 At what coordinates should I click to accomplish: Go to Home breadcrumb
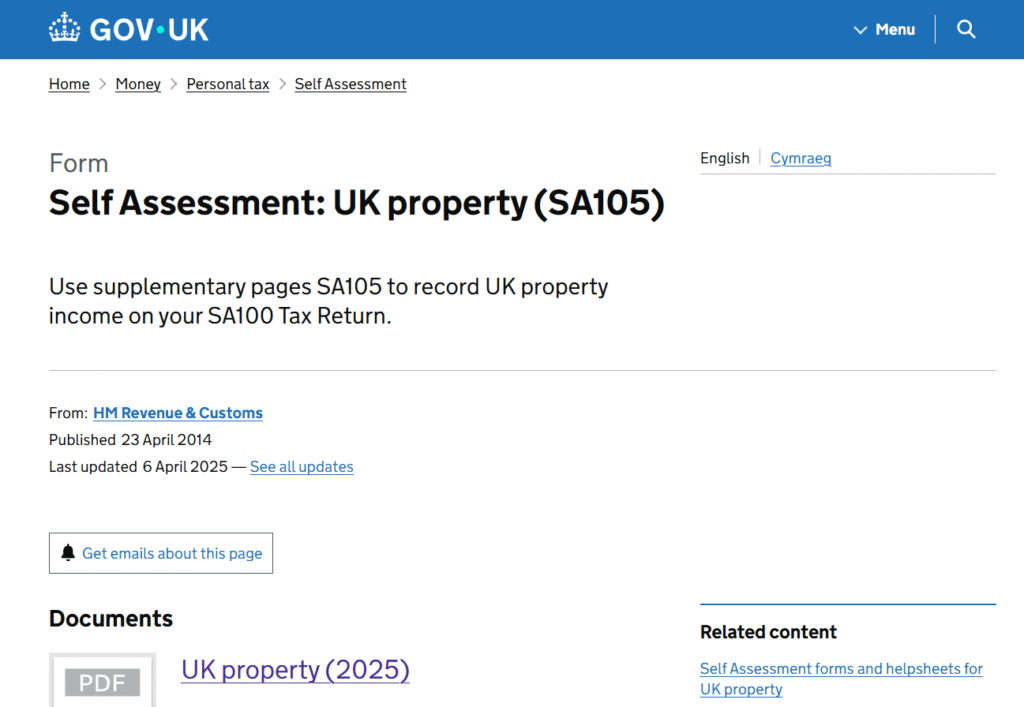[x=69, y=84]
